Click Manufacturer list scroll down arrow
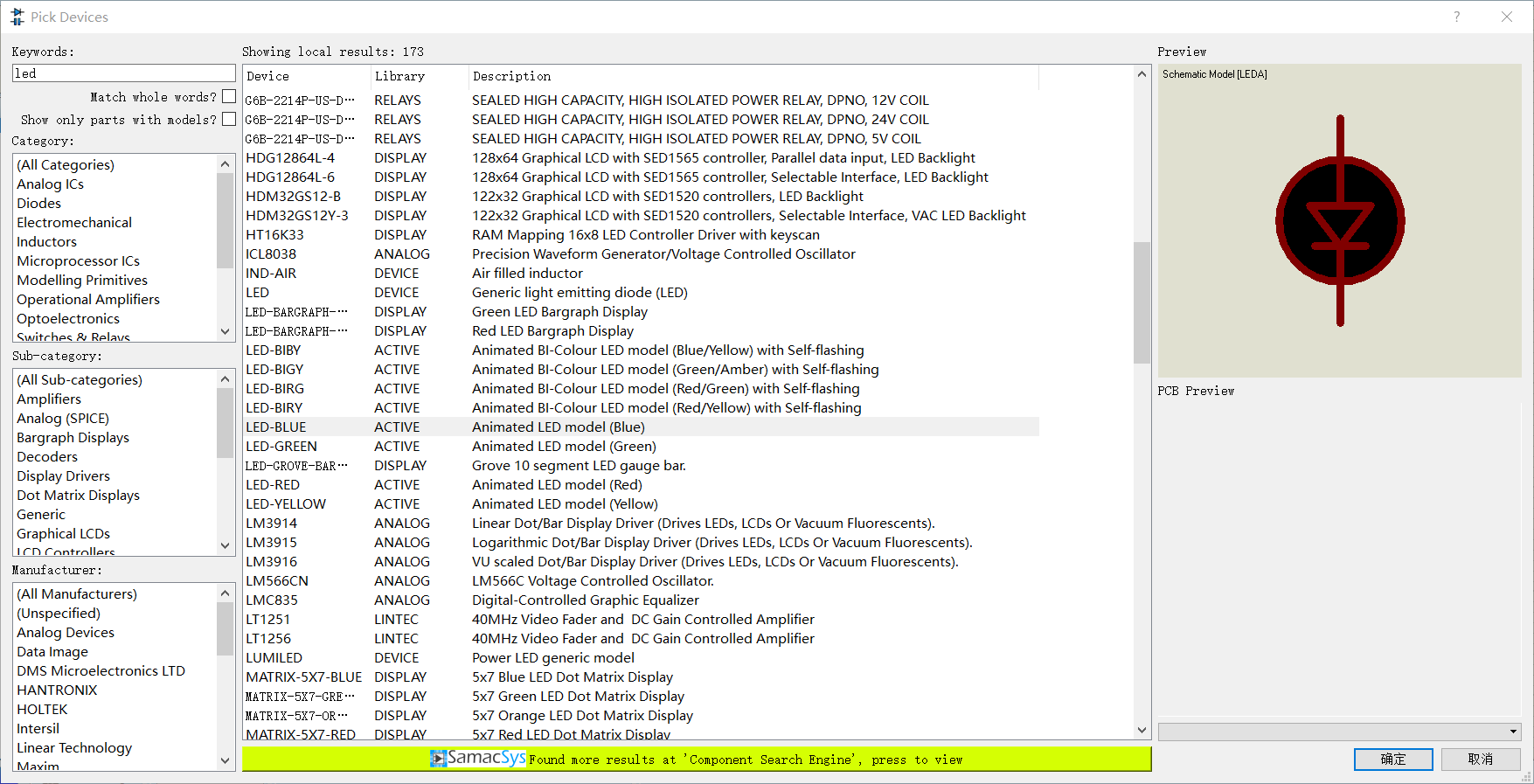1534x784 pixels. [x=226, y=760]
